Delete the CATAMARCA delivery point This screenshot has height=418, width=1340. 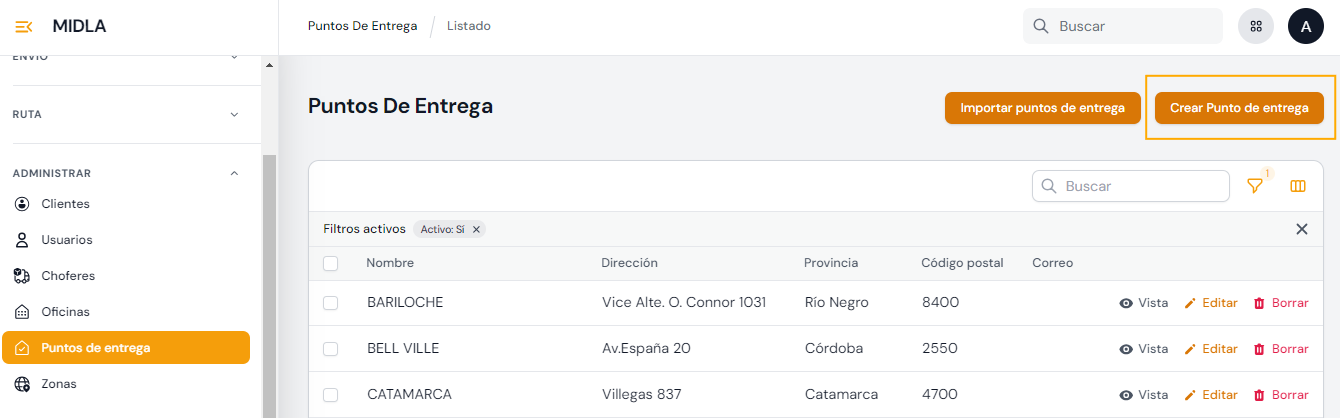pyautogui.click(x=1280, y=395)
